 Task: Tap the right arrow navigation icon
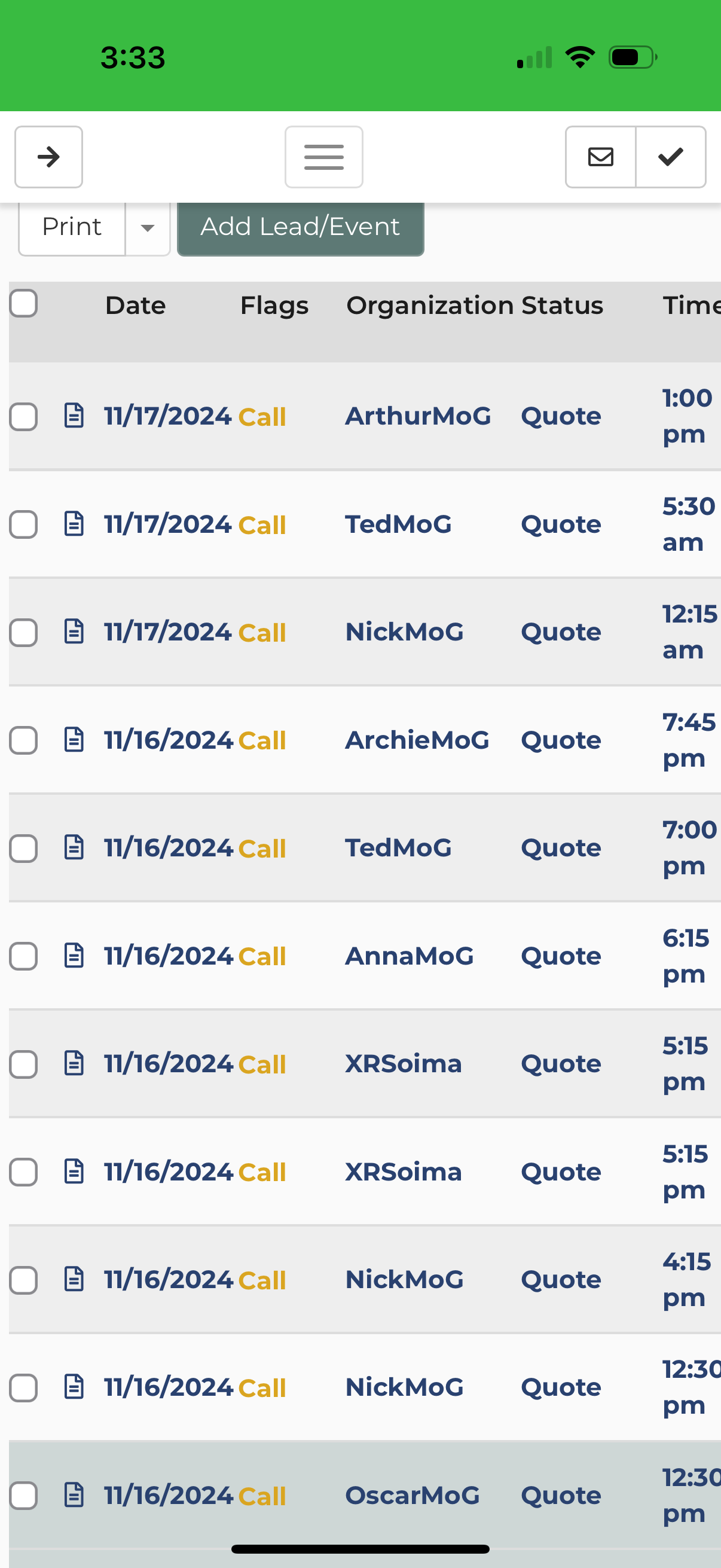(x=48, y=157)
